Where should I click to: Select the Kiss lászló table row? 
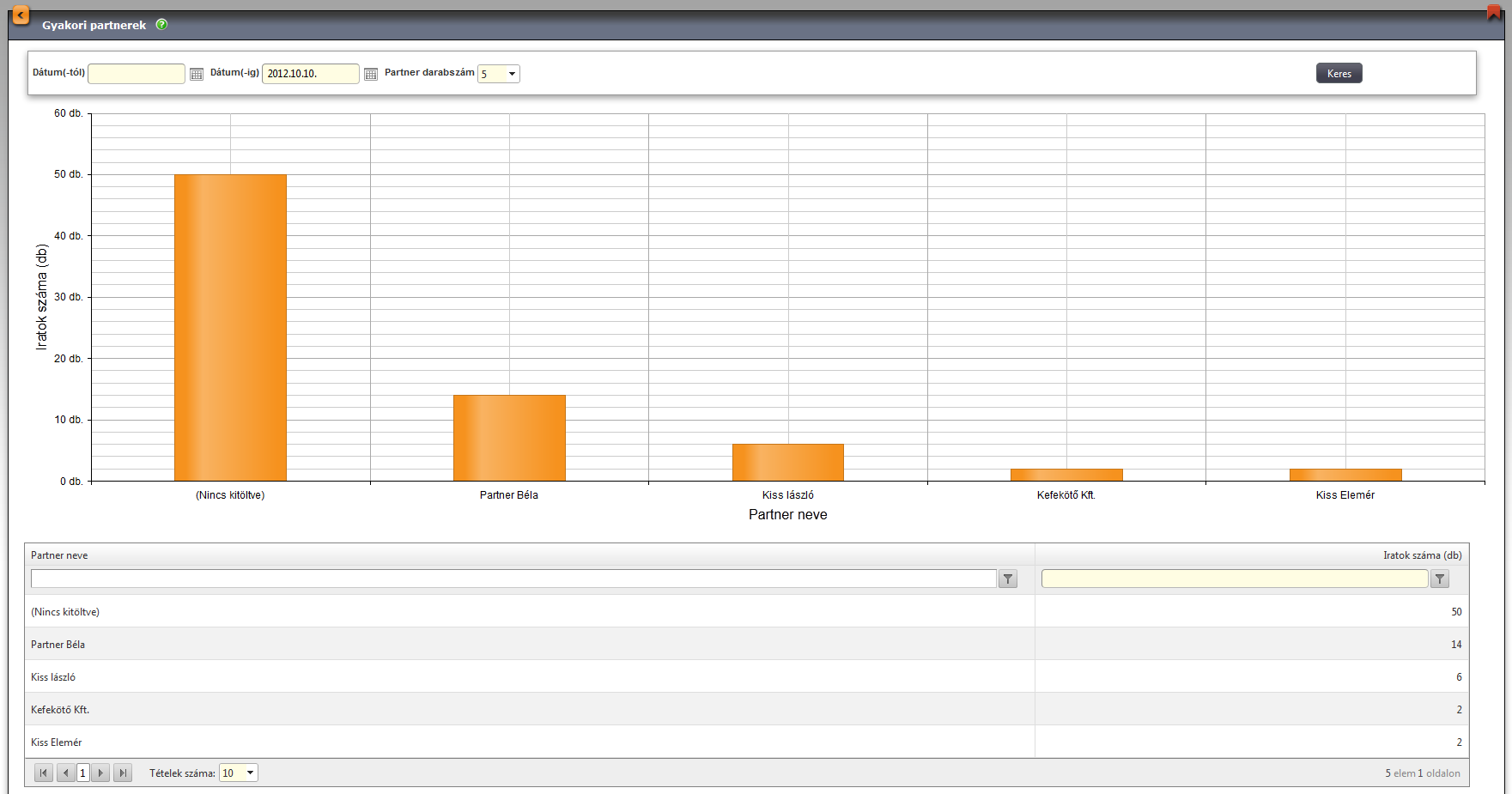pos(746,677)
